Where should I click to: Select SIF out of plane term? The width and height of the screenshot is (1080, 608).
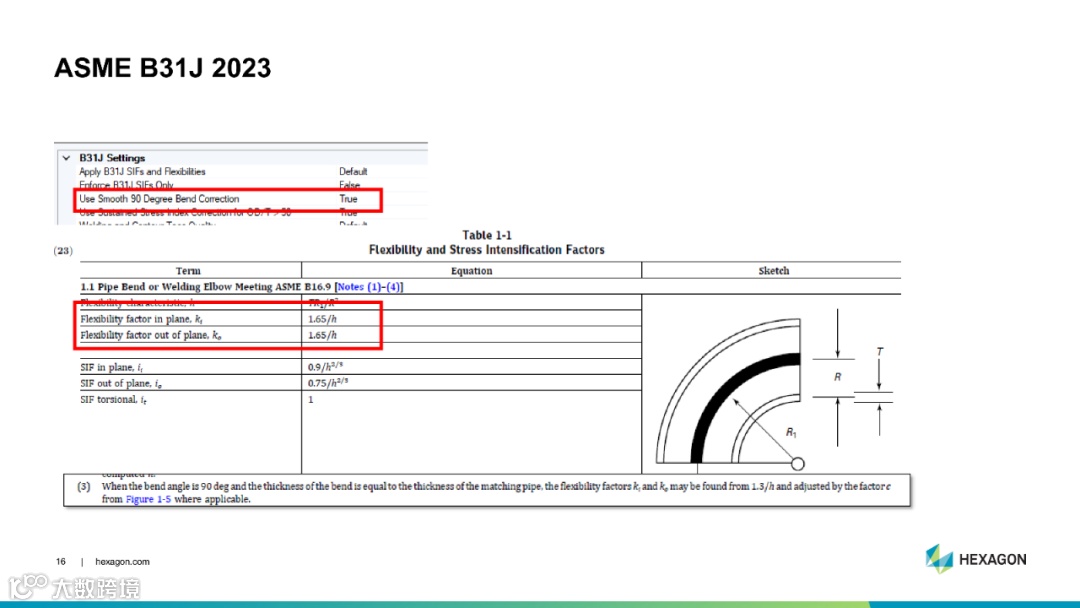click(121, 384)
